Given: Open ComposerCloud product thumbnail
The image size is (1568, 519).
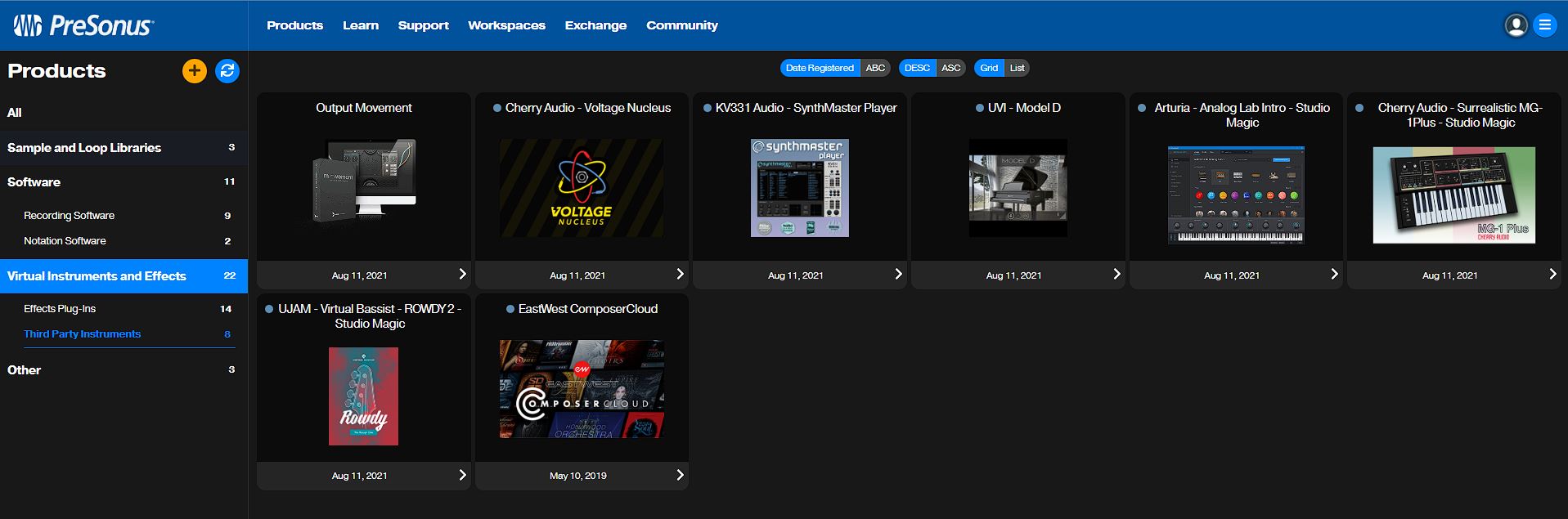Looking at the screenshot, I should (582, 389).
